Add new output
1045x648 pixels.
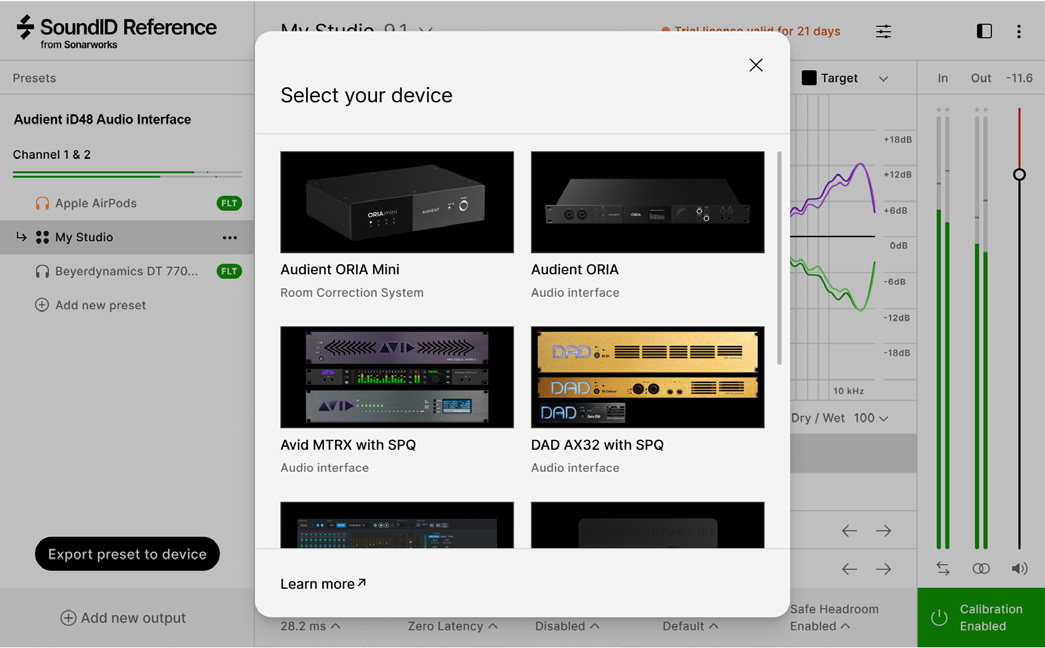point(123,618)
